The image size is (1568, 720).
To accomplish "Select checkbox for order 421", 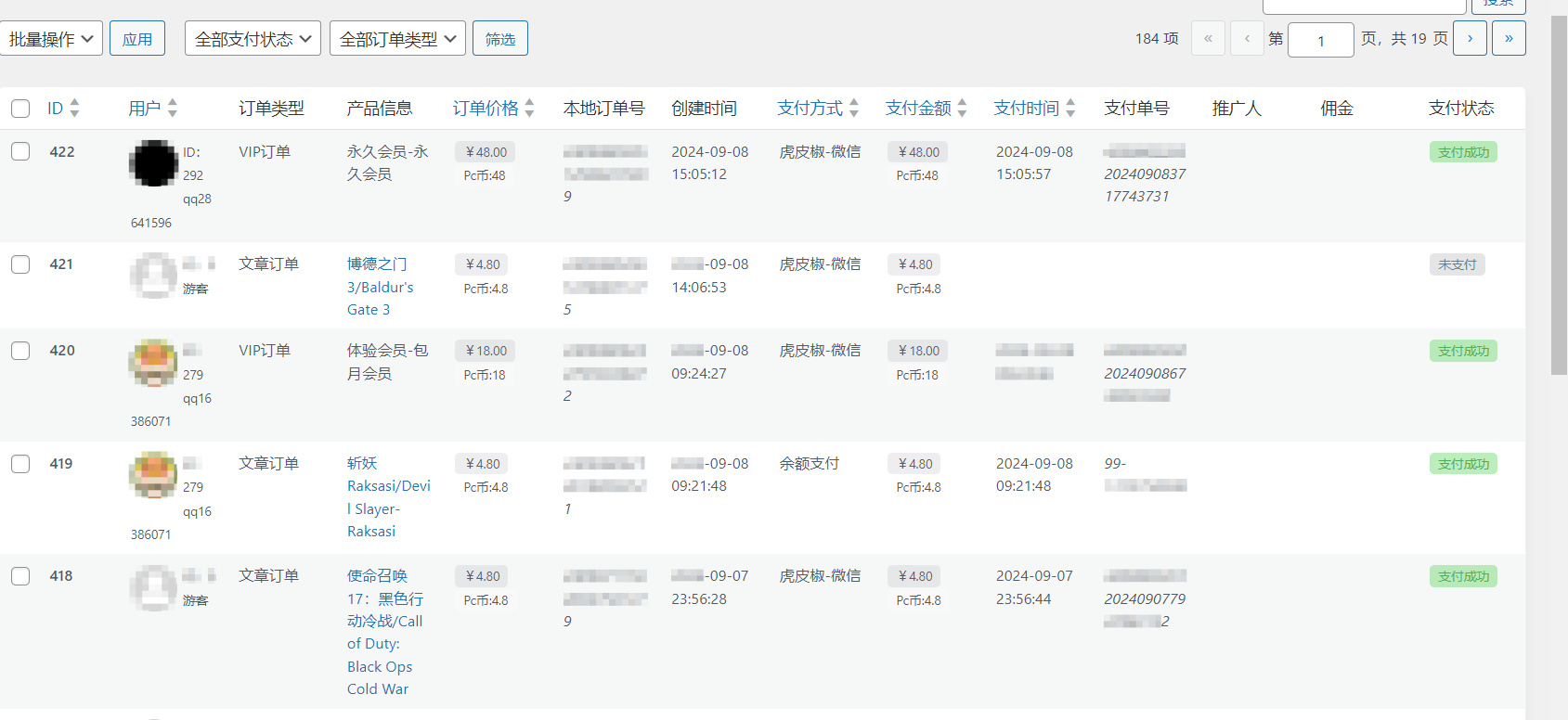I will (20, 264).
